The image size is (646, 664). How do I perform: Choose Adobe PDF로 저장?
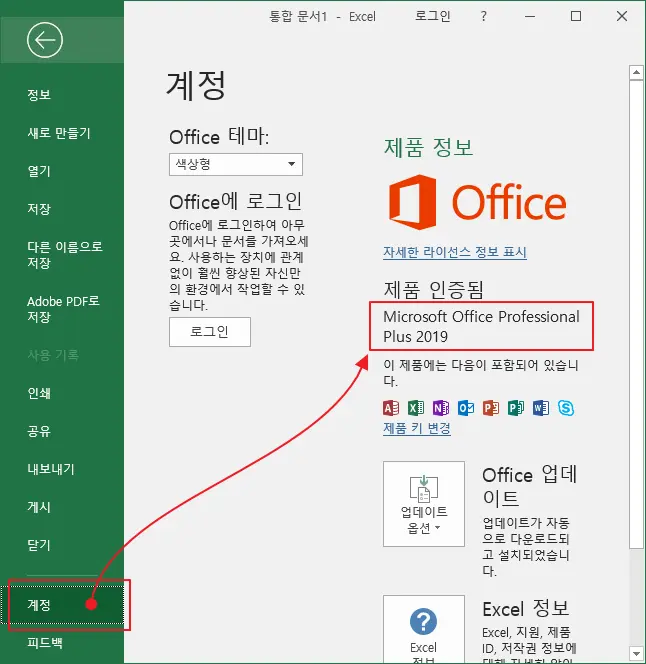63,309
